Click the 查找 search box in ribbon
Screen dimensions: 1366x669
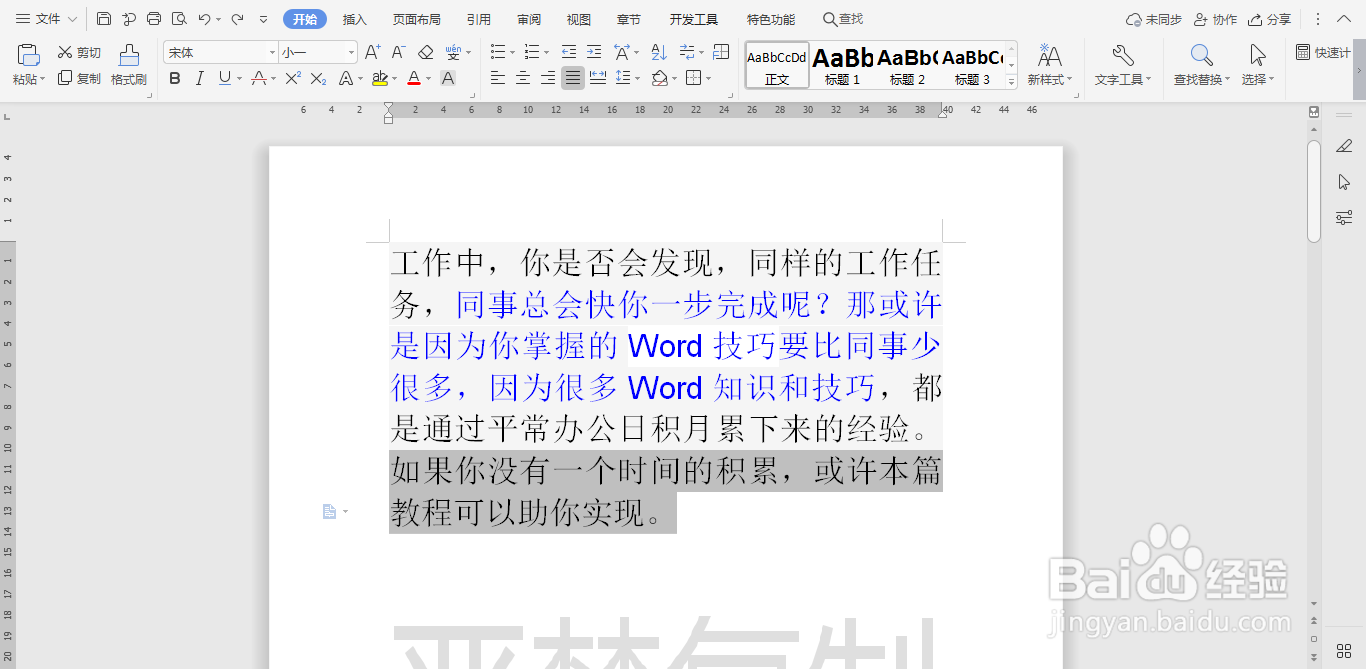pyautogui.click(x=843, y=19)
